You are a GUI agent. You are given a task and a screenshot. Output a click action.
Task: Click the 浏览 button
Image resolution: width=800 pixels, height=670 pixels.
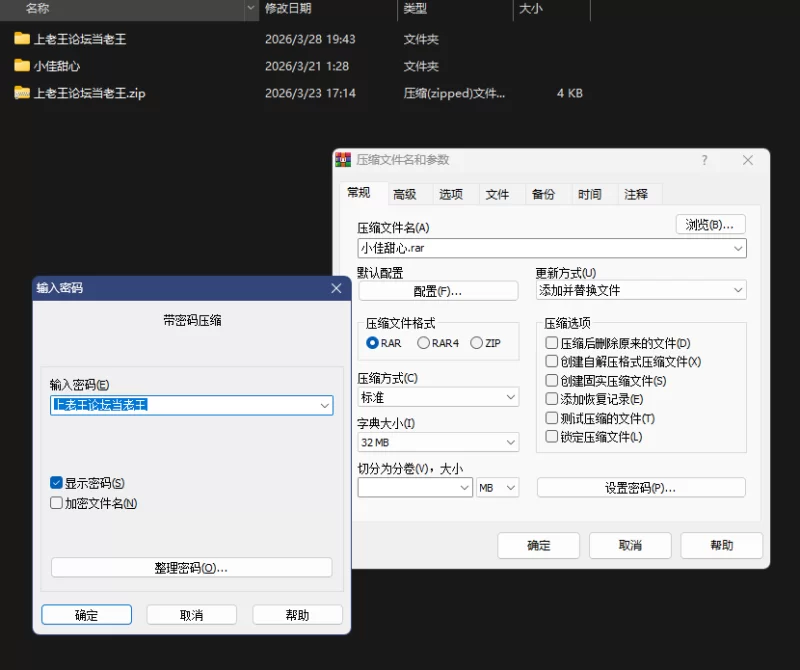click(710, 225)
